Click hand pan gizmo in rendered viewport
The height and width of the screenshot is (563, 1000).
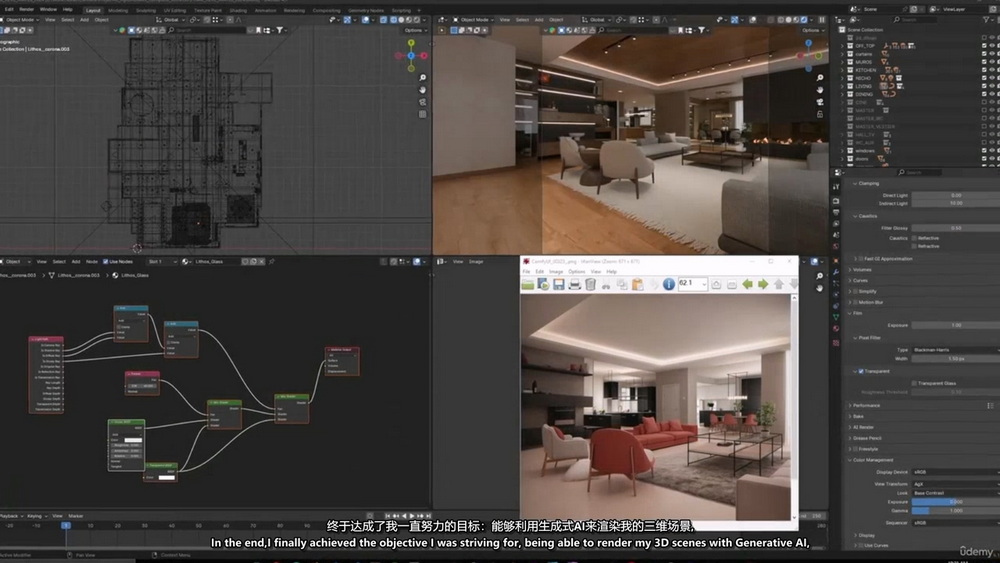[x=820, y=90]
